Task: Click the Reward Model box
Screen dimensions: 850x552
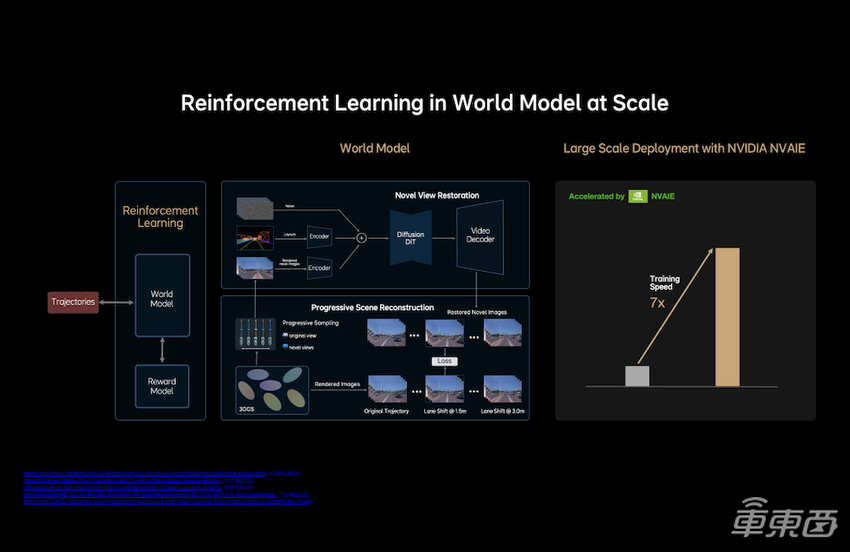Action: pyautogui.click(x=161, y=386)
